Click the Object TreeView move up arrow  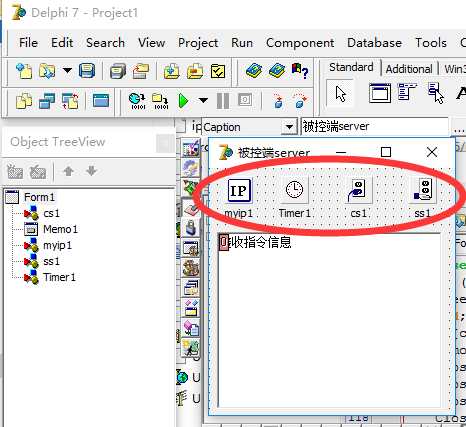[69, 171]
